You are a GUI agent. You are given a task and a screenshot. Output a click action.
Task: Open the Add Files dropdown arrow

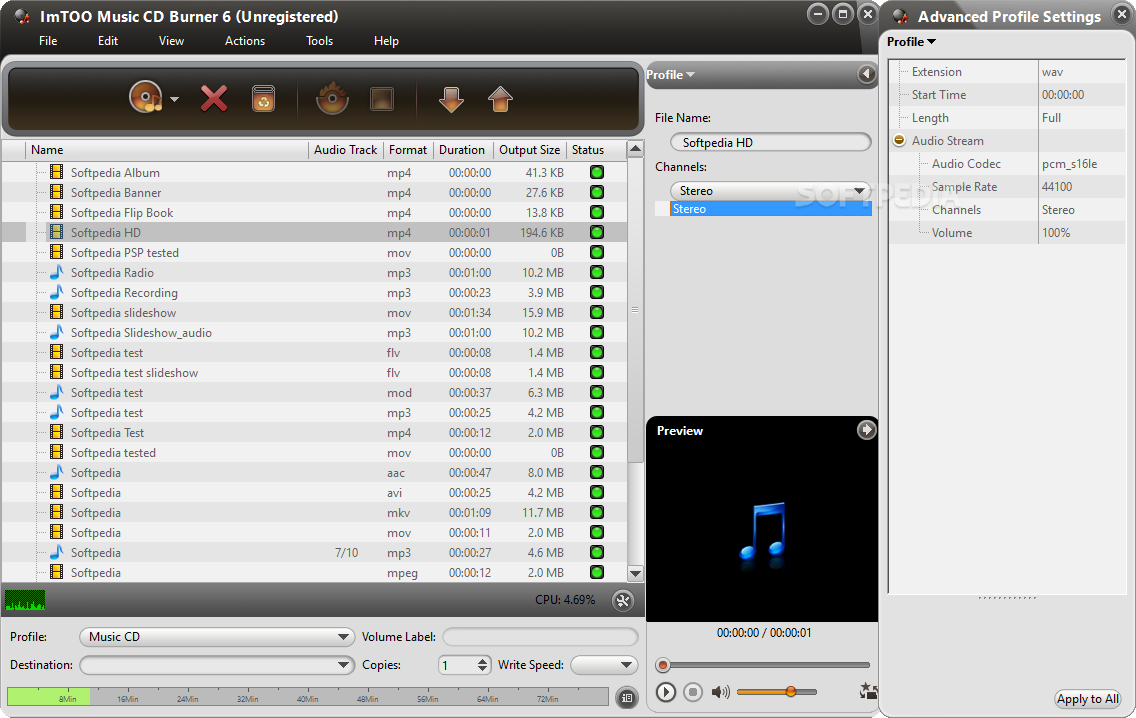(175, 99)
